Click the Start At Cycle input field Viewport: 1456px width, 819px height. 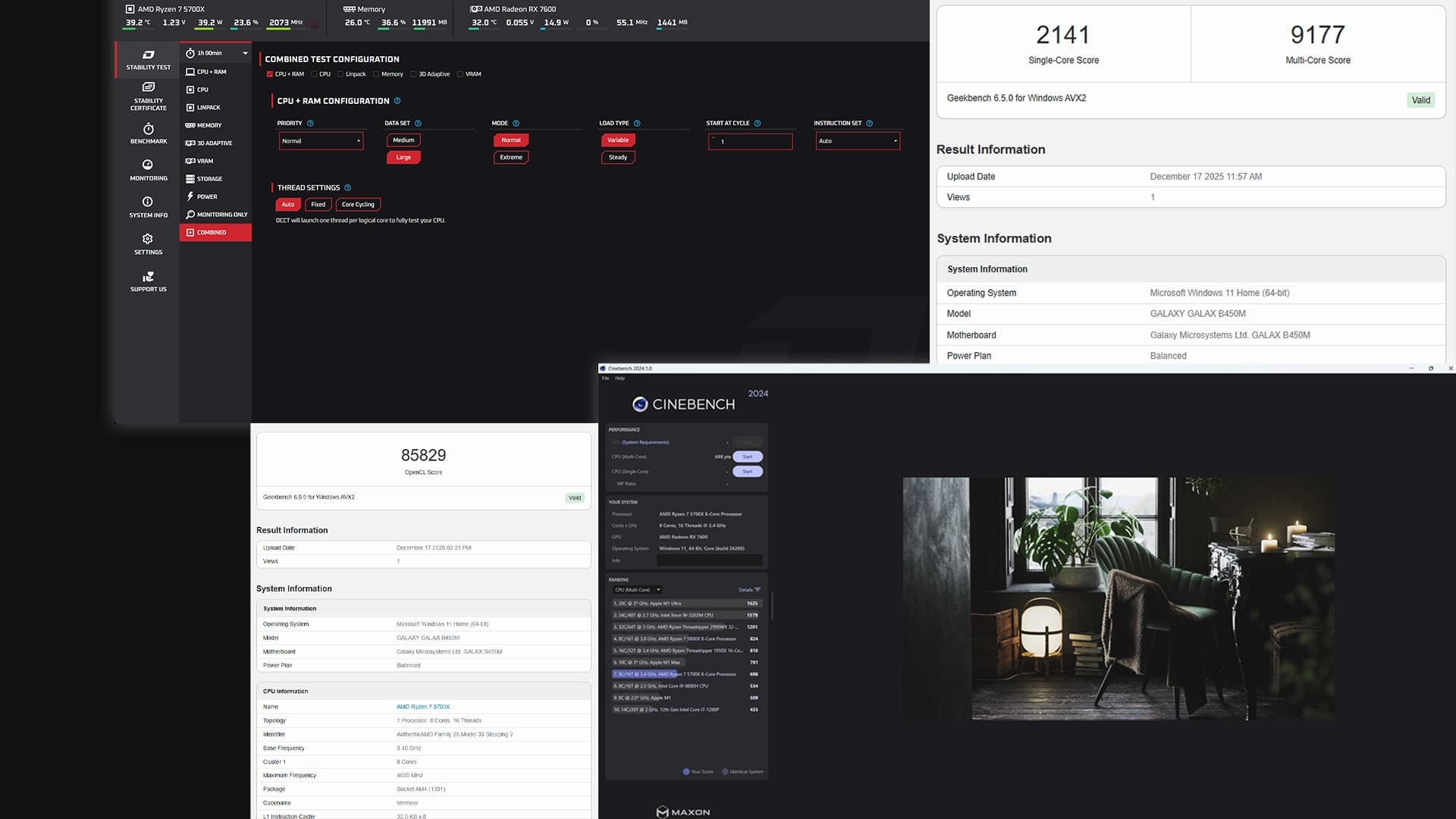point(751,142)
